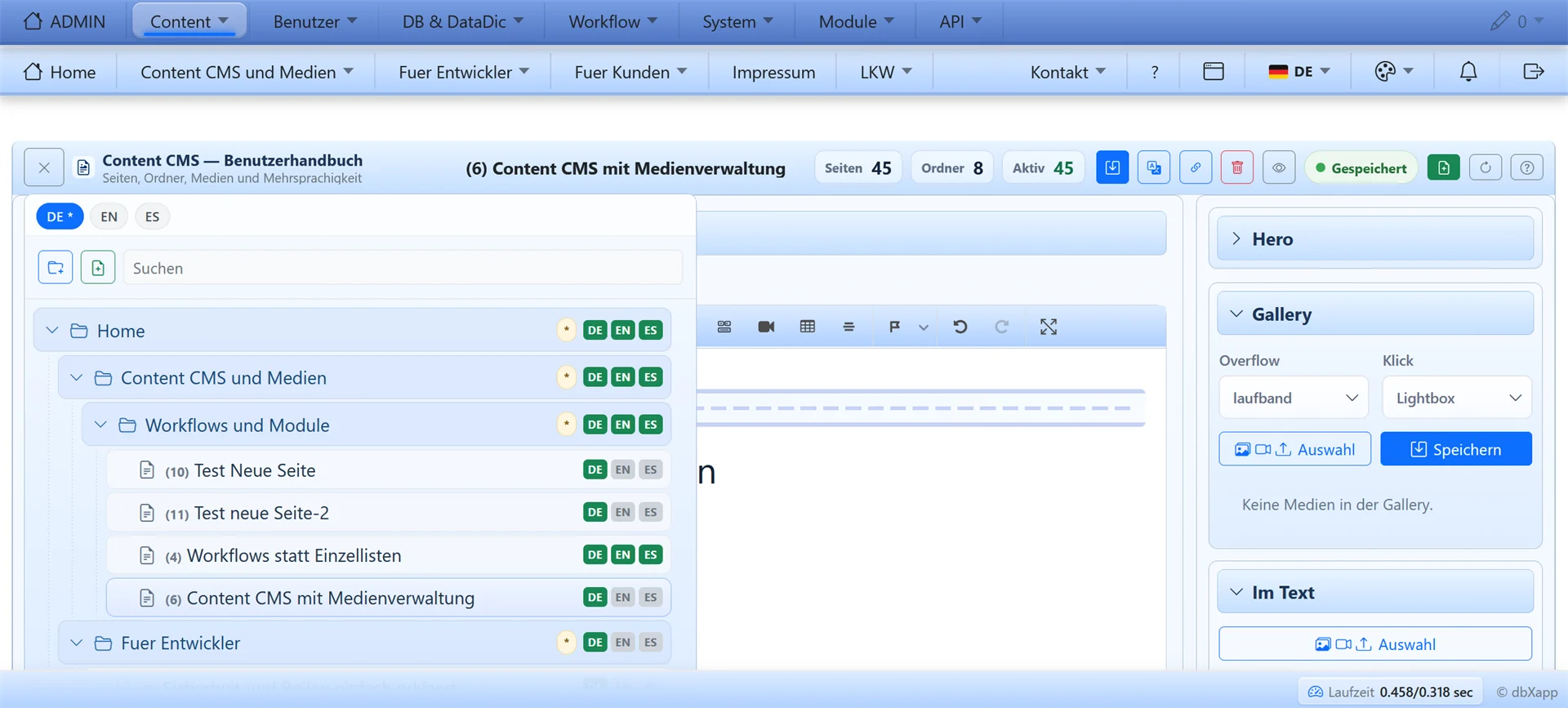Switch to EN language tab
The width and height of the screenshot is (1568, 708).
pos(109,216)
